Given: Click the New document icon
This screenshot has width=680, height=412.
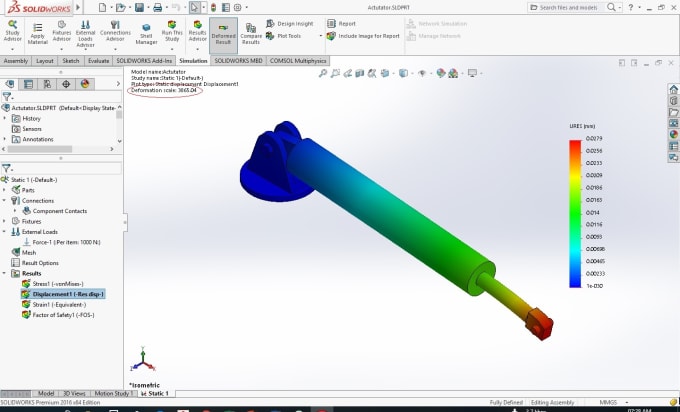Looking at the screenshot, I should click(102, 7).
